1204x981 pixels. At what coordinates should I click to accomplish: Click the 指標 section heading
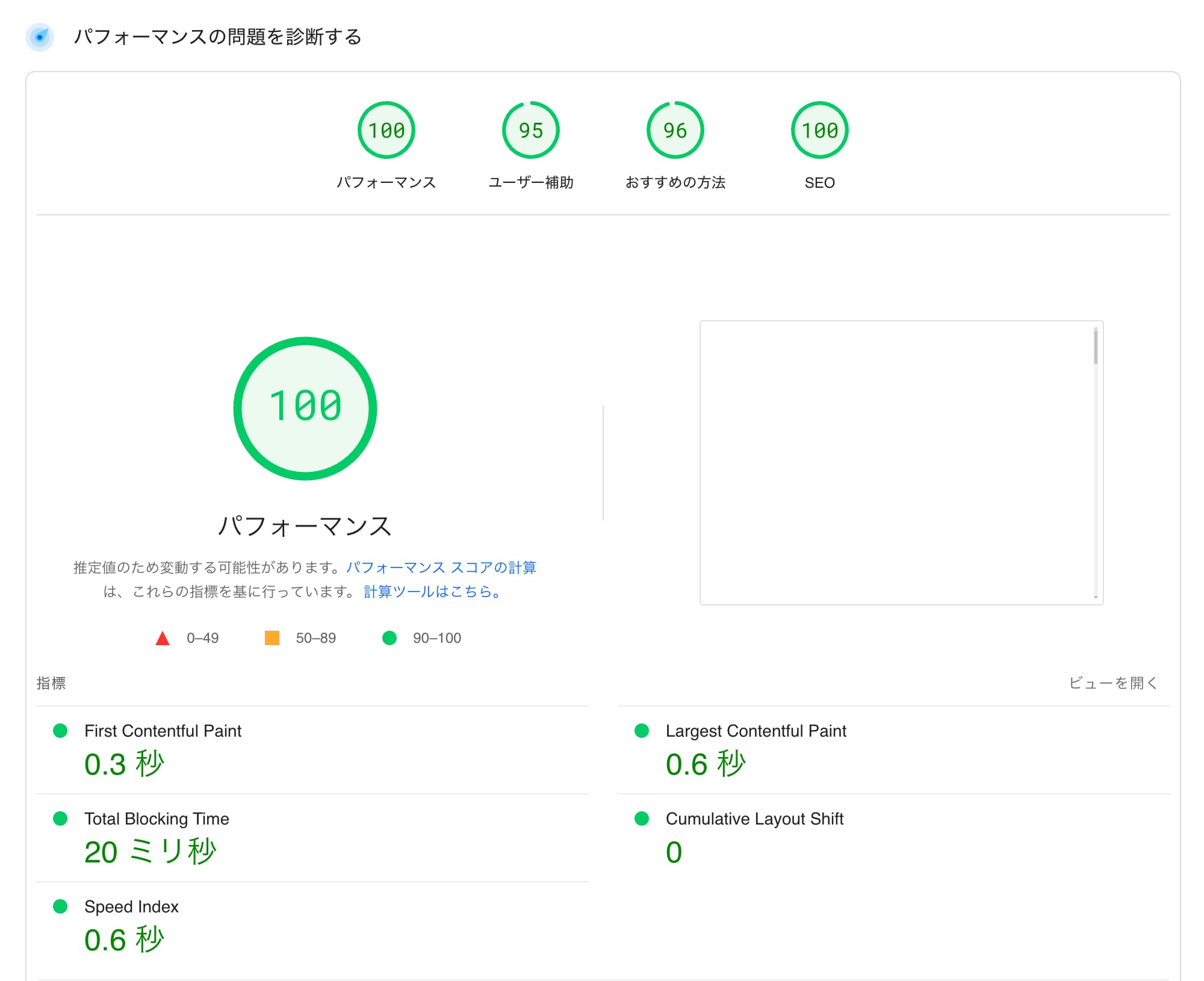[51, 683]
